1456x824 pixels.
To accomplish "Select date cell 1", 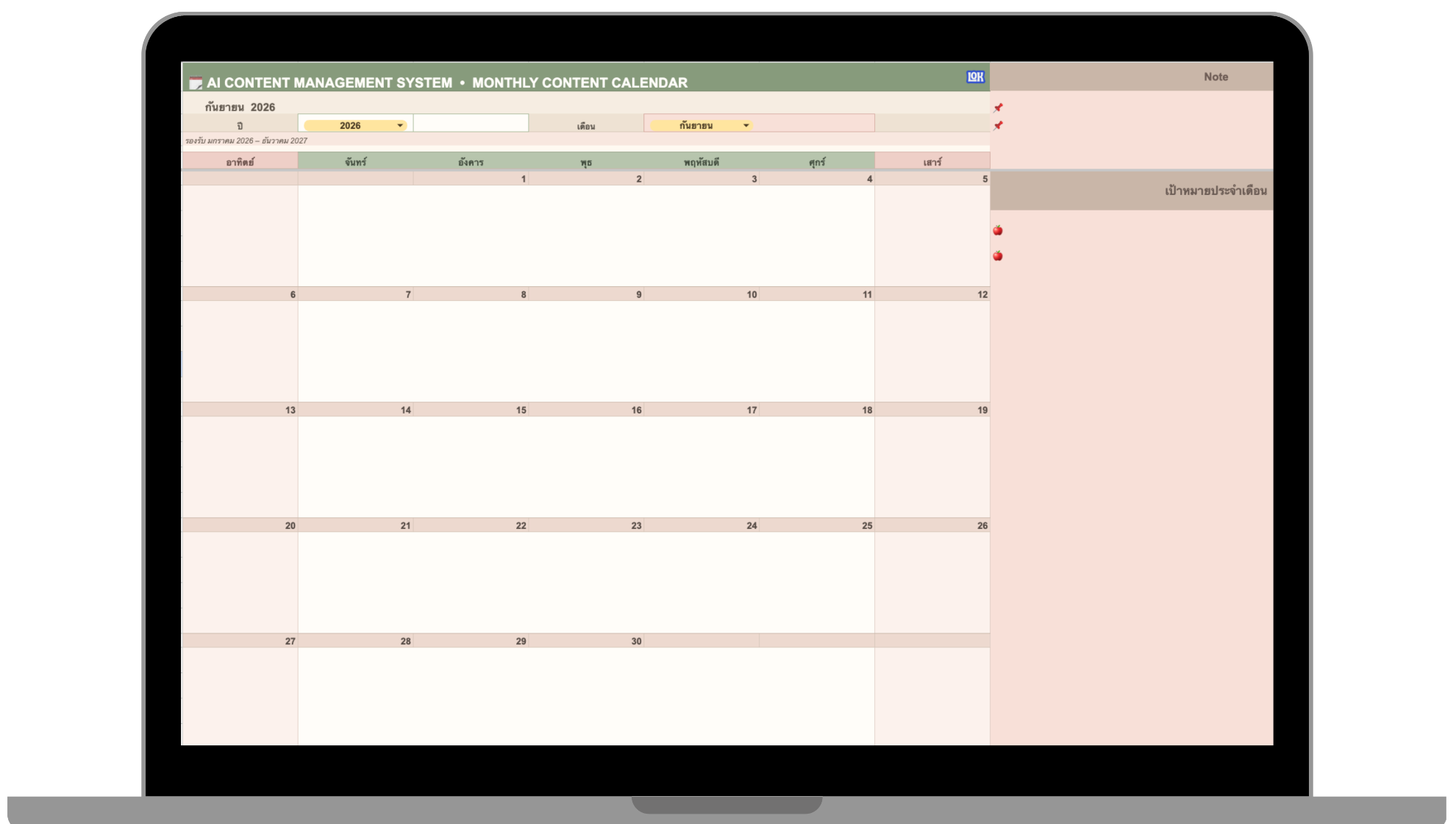I will (471, 179).
